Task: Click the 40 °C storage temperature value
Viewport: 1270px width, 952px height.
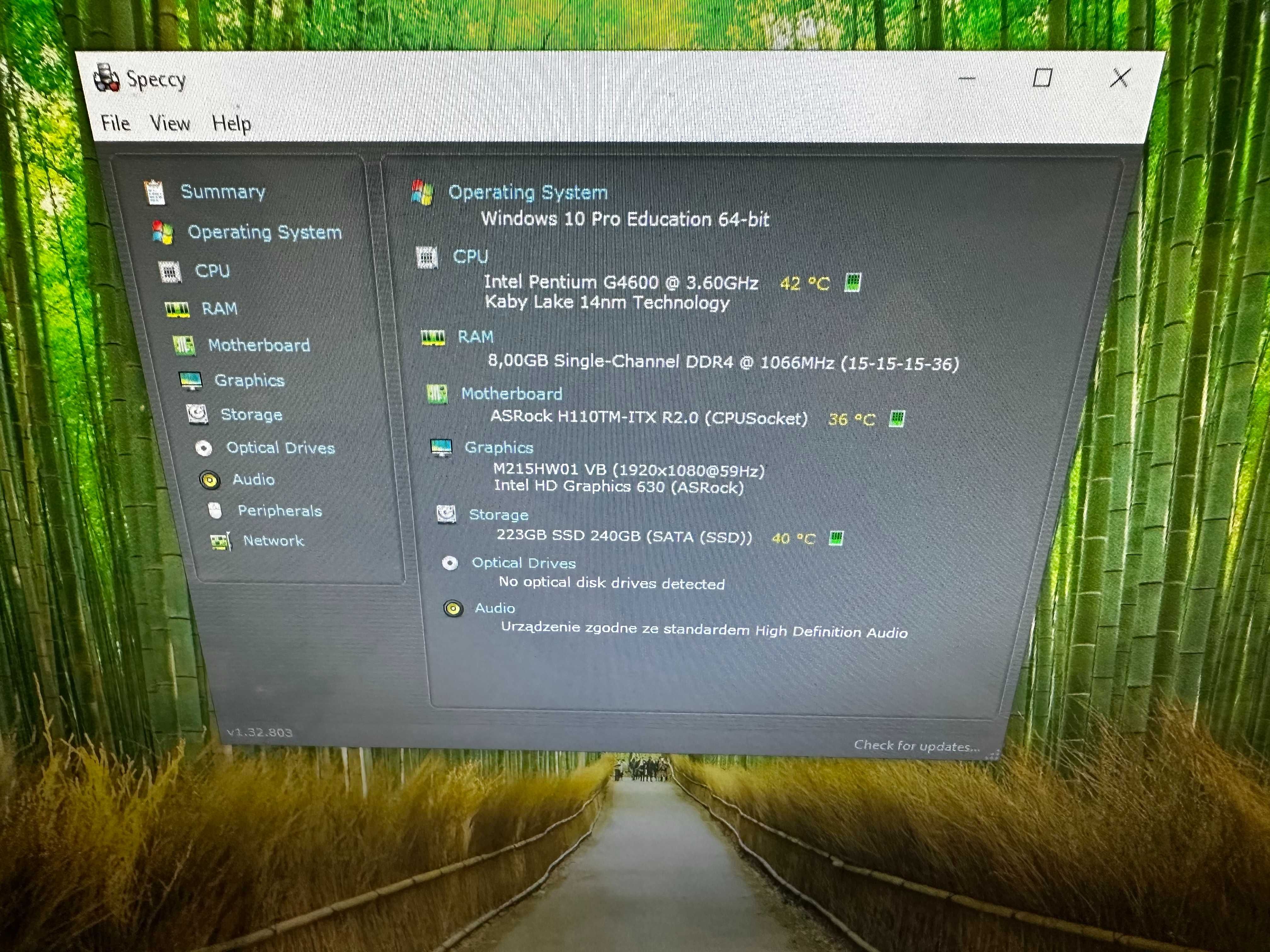Action: 793,539
